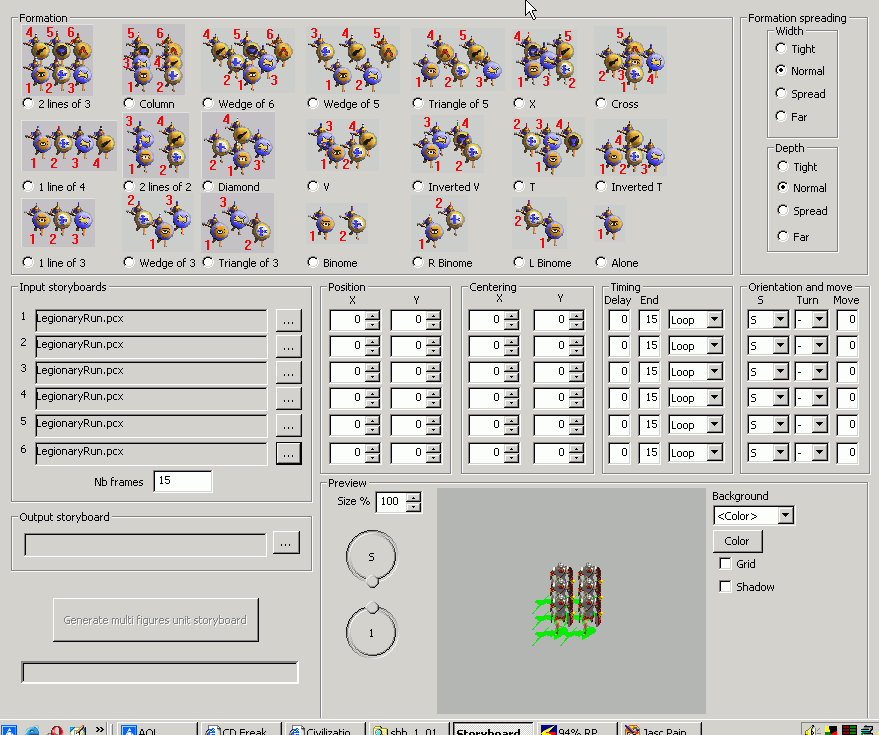Enable the Grid checkbox
Screen dimensions: 879x735
coord(725,563)
